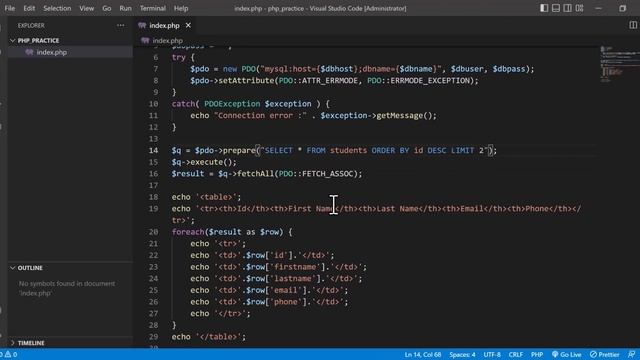The height and width of the screenshot is (360, 640).
Task: Toggle the bottom panel layout icon
Action: 556,8
